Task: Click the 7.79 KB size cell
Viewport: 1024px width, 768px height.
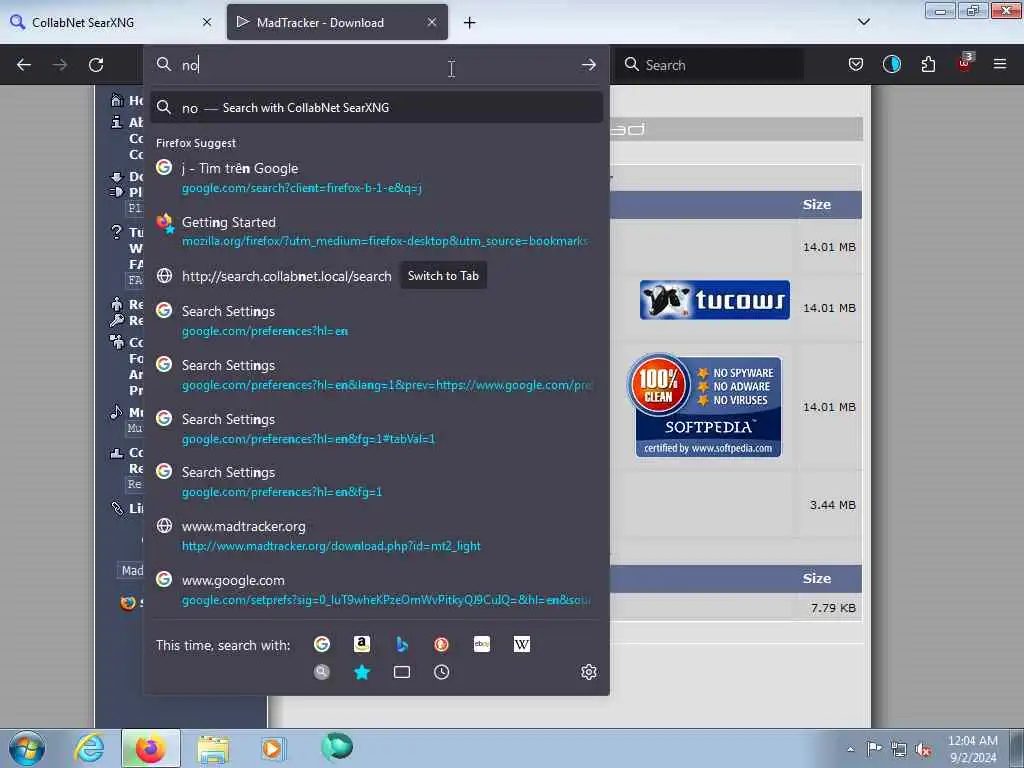Action: pyautogui.click(x=833, y=608)
